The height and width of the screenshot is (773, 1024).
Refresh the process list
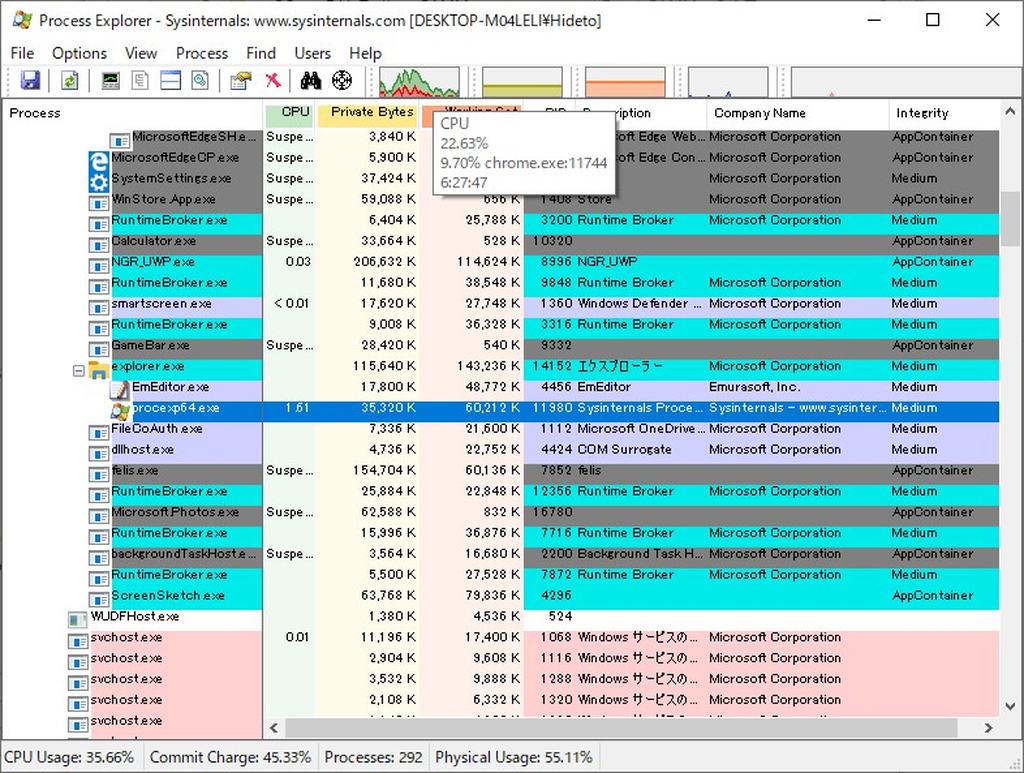pos(69,80)
